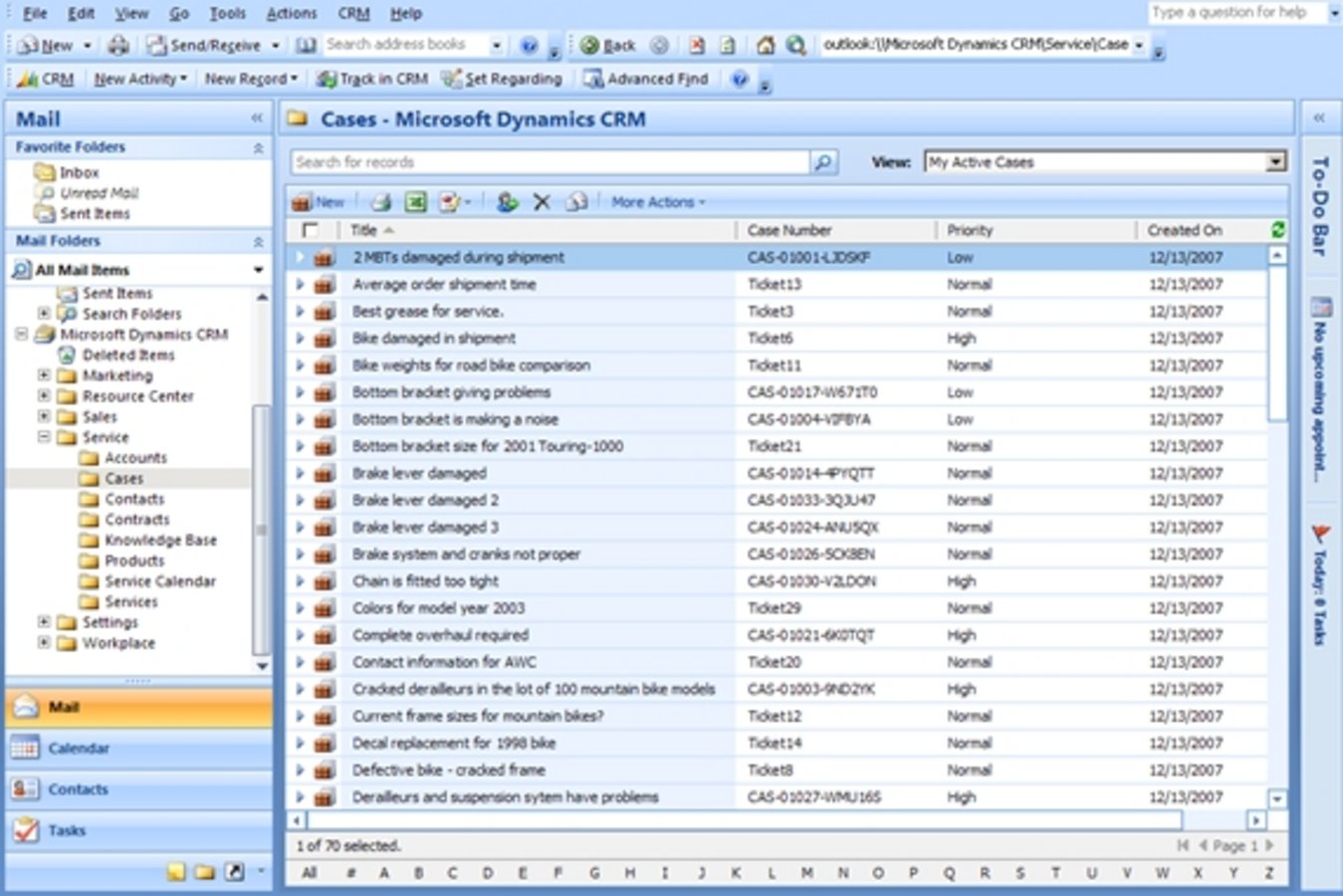This screenshot has width=1343, height=896.
Task: Open the More Actions dropdown
Action: point(657,202)
